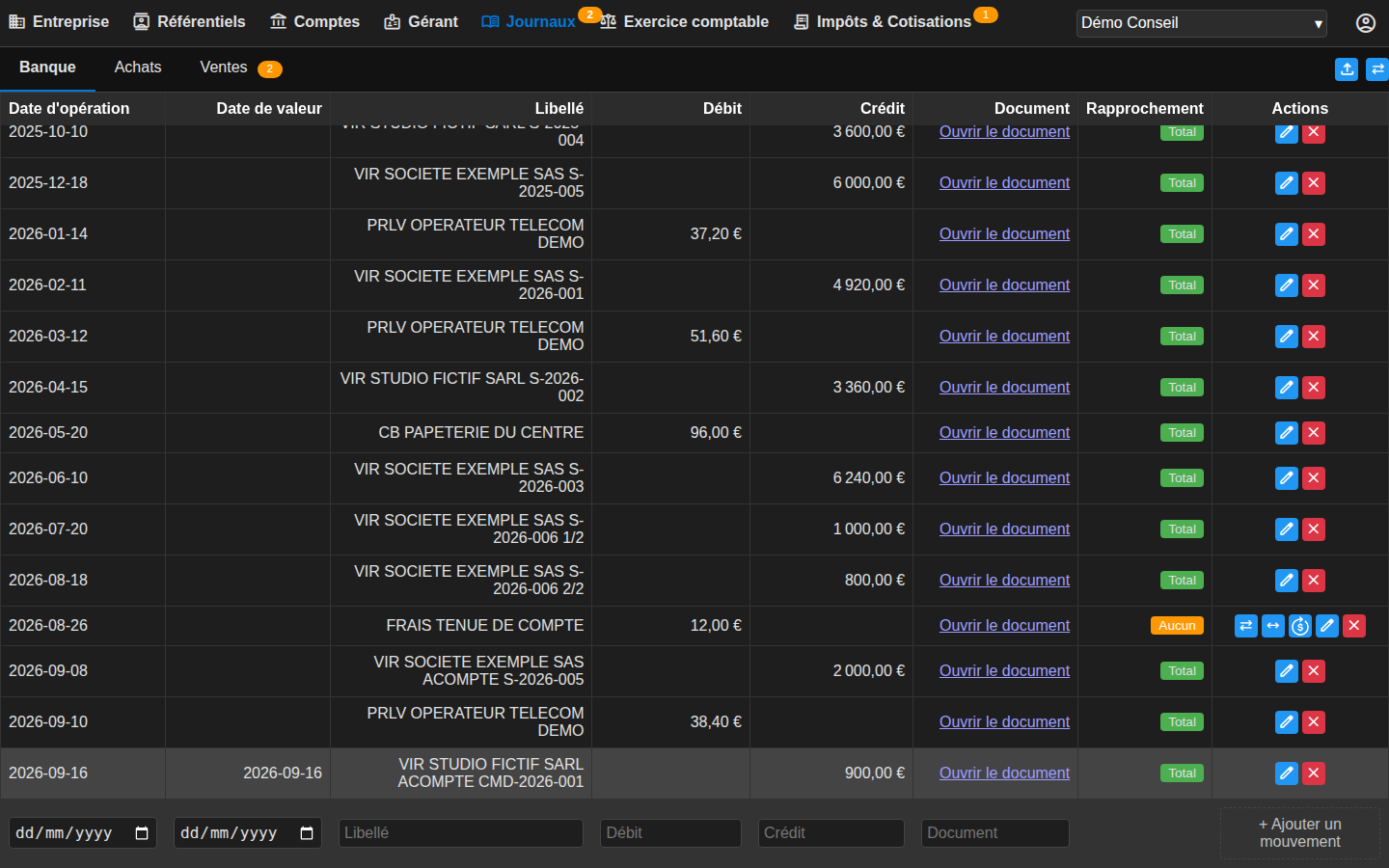Delete the FRAIS TENUE DE COMPTE row
1389x868 pixels.
[x=1354, y=626]
